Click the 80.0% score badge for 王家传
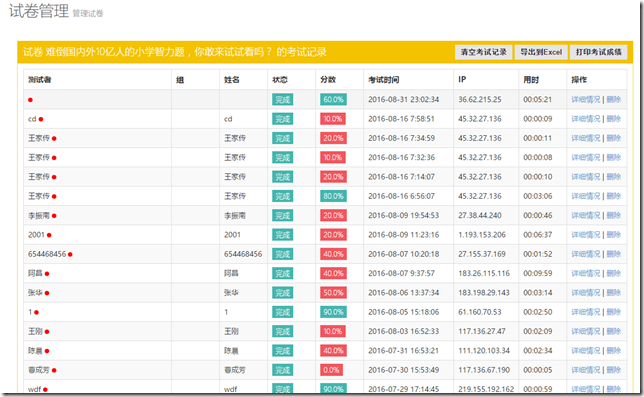644x397 pixels. point(333,196)
